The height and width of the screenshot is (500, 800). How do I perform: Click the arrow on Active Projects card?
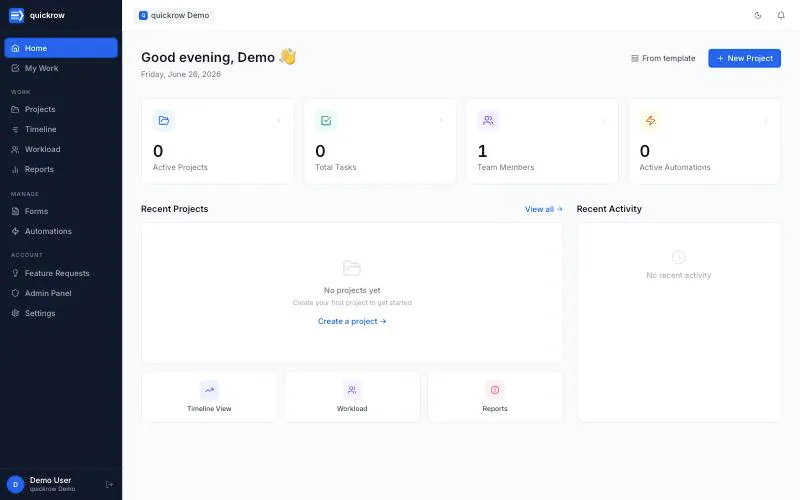pos(279,120)
